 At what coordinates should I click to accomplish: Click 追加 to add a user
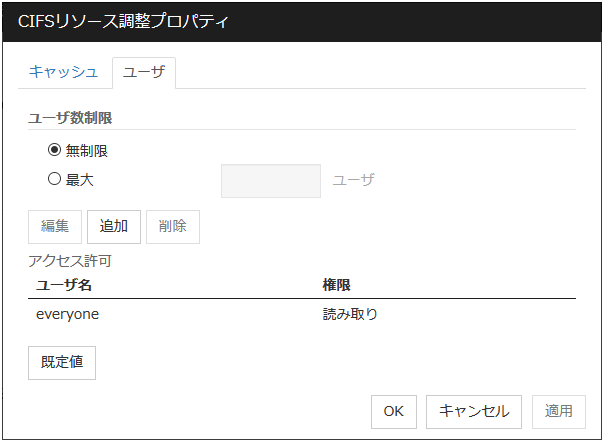[x=114, y=226]
